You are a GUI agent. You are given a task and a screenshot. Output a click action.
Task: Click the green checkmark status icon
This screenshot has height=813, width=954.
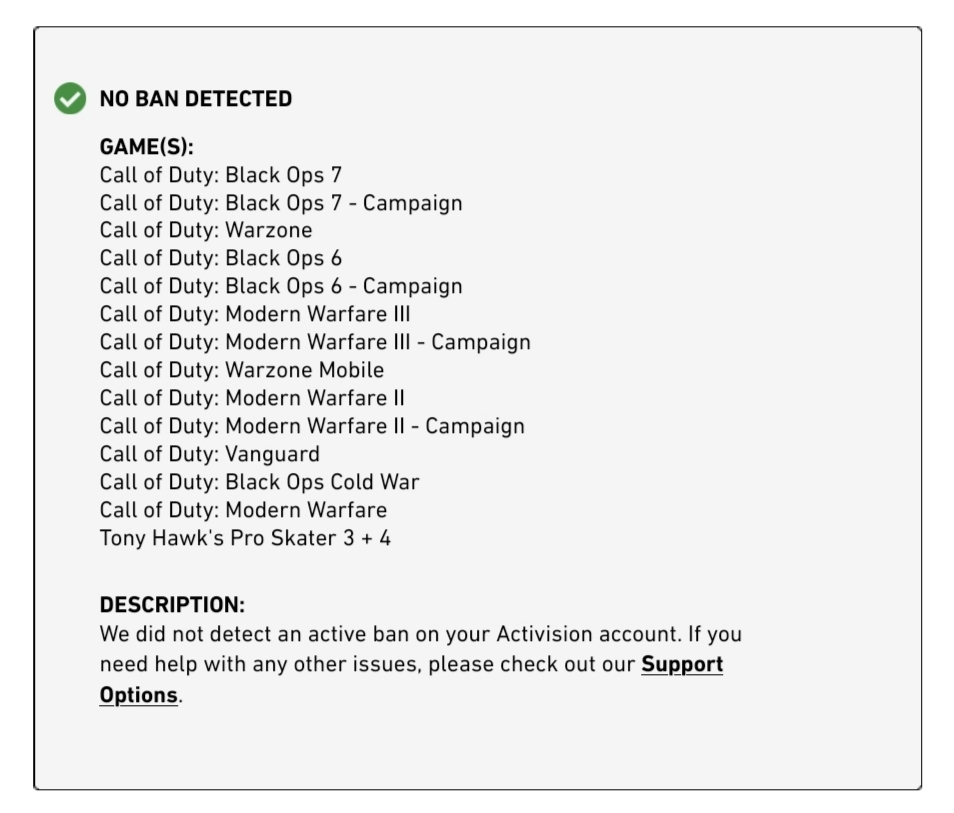(x=70, y=99)
